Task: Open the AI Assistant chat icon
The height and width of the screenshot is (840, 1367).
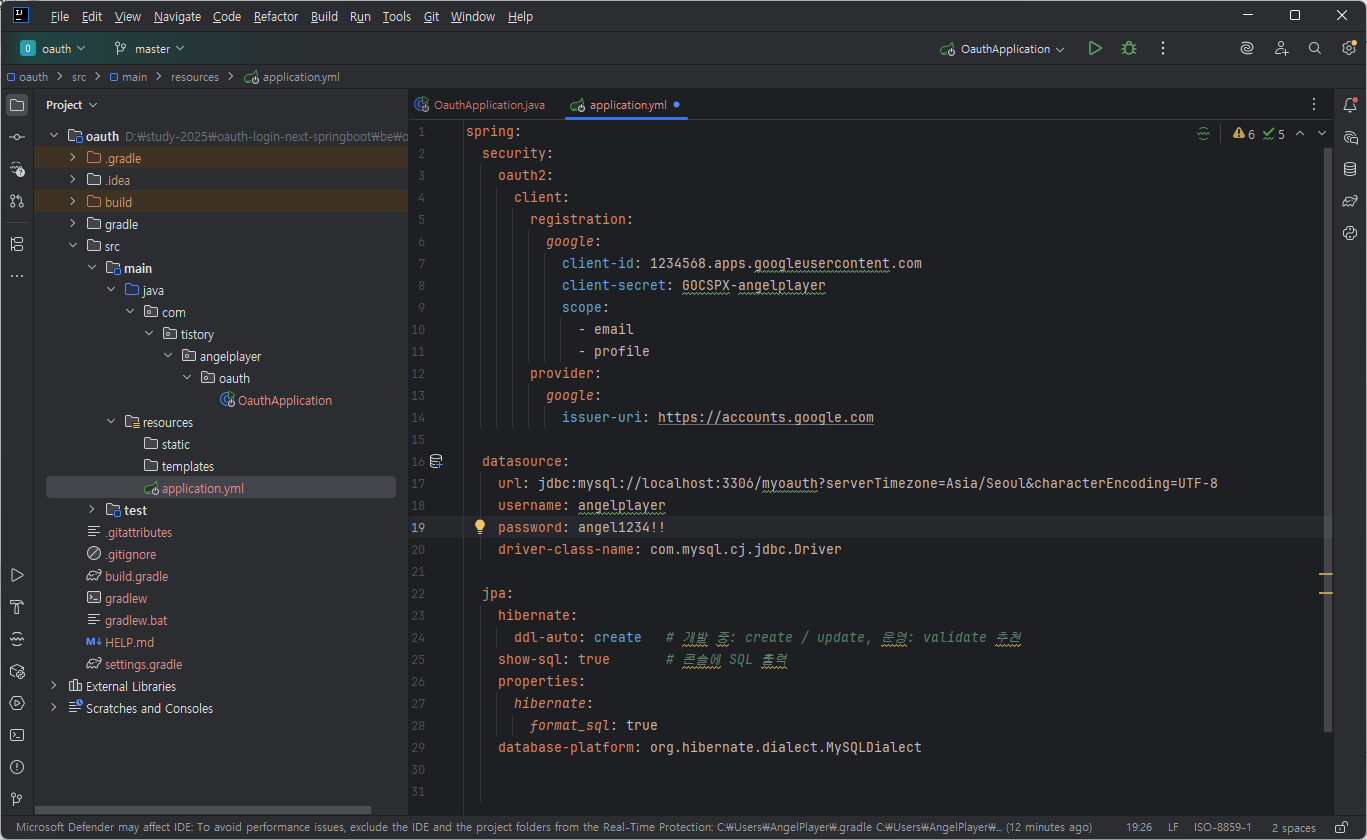Action: point(1350,137)
